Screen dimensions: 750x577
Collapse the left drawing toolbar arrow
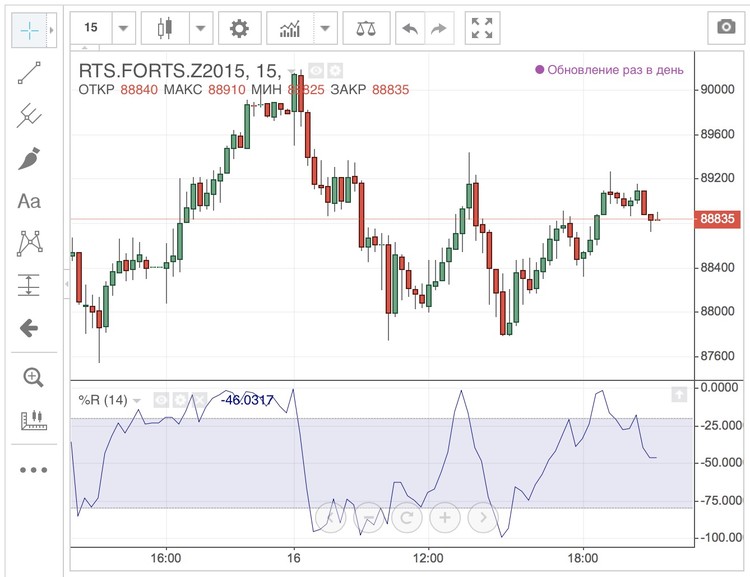[x=66, y=284]
